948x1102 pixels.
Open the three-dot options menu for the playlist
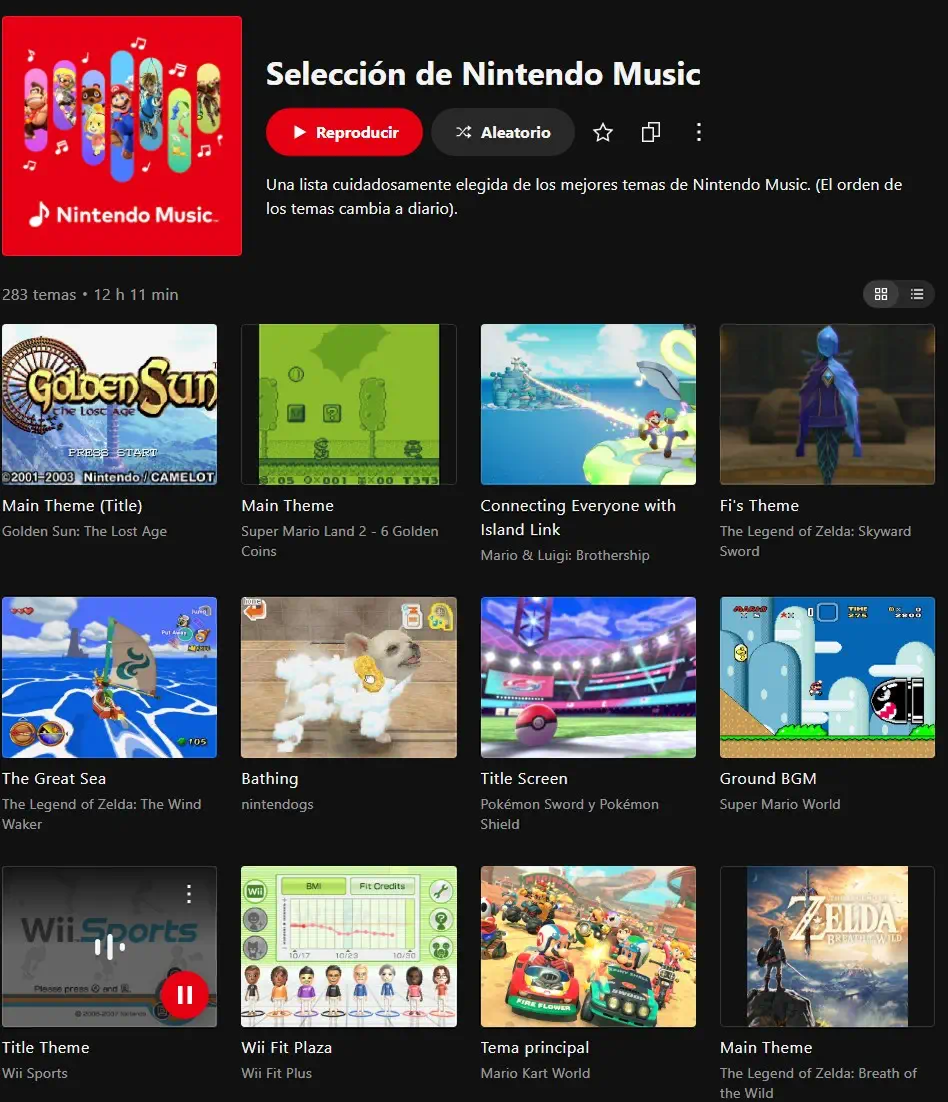699,132
